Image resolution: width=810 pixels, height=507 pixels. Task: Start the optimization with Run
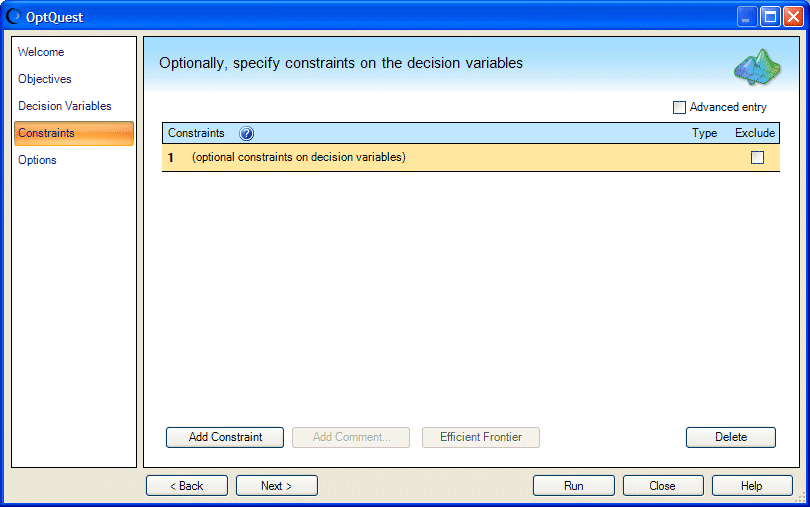click(573, 486)
